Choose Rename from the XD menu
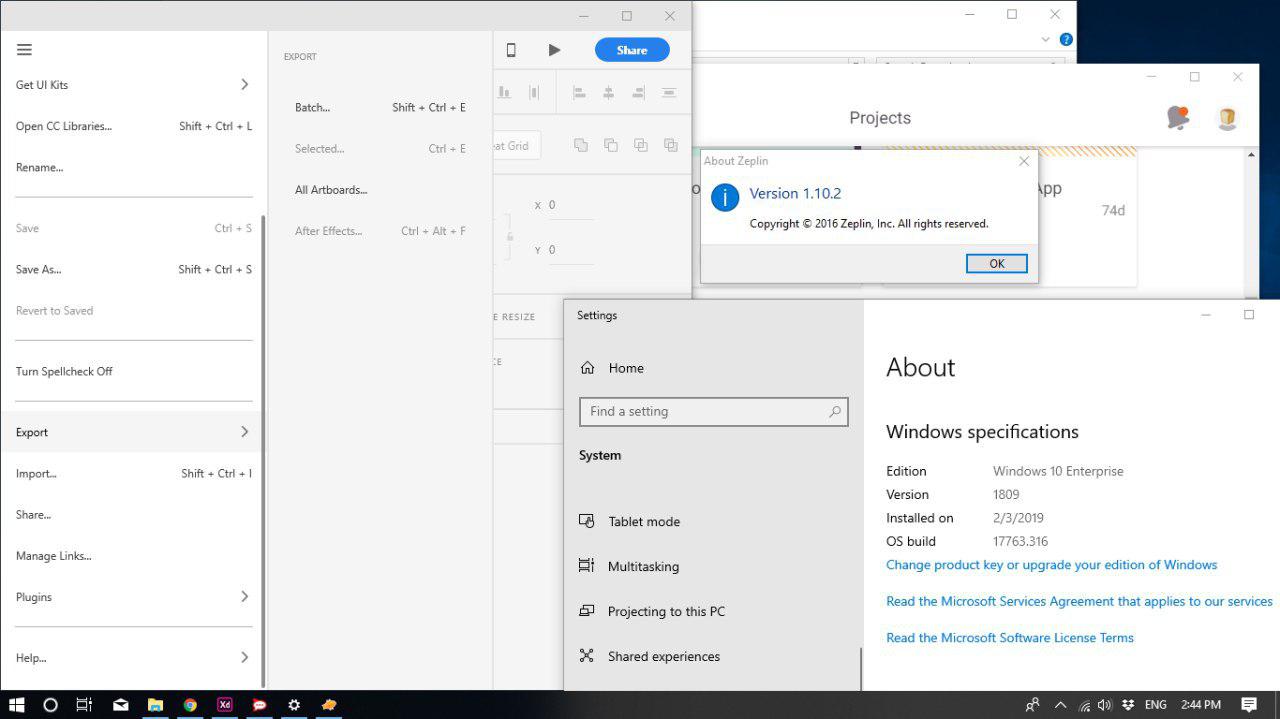This screenshot has width=1280, height=719. coord(134,168)
